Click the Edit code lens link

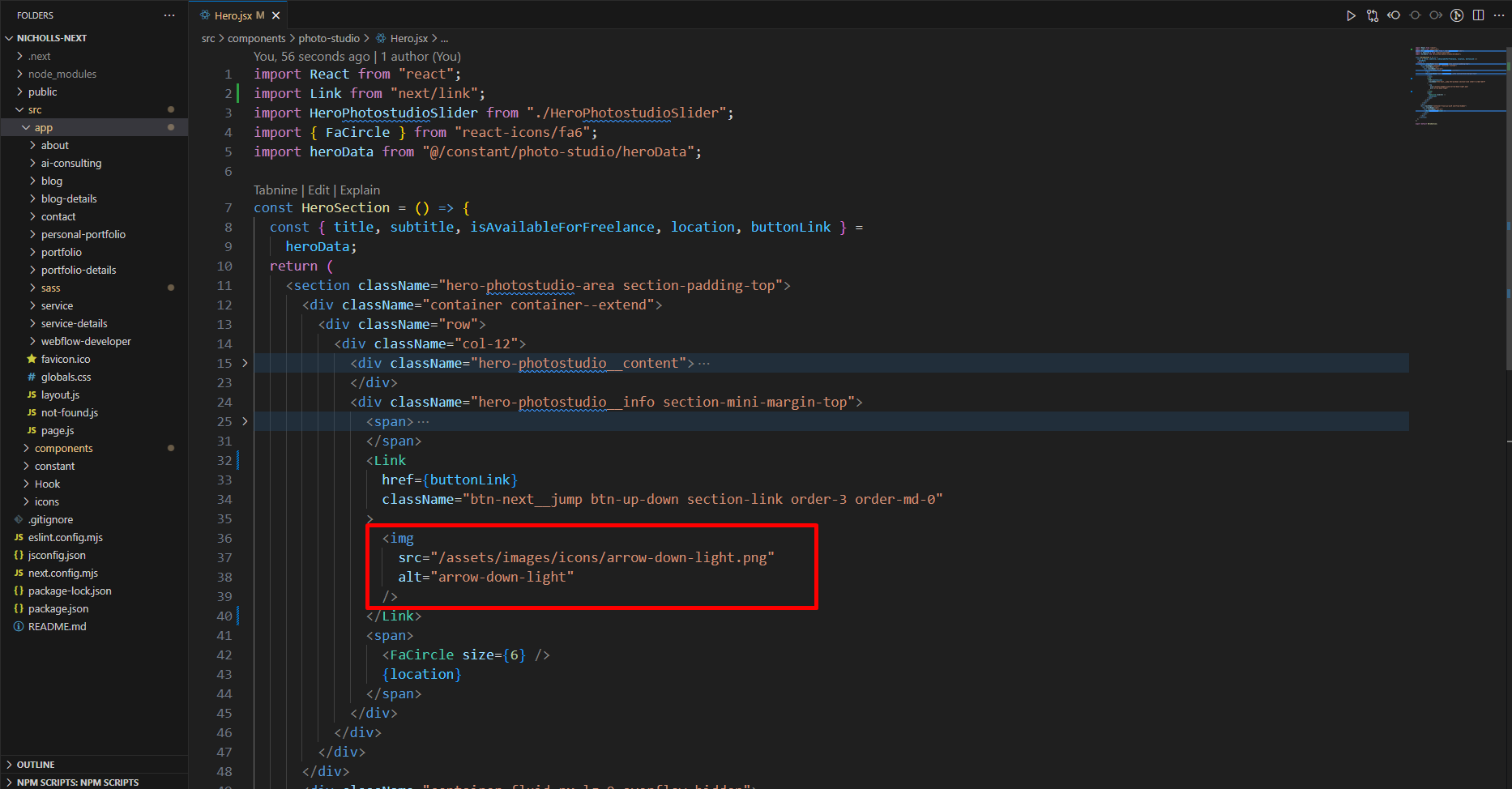pyautogui.click(x=318, y=190)
